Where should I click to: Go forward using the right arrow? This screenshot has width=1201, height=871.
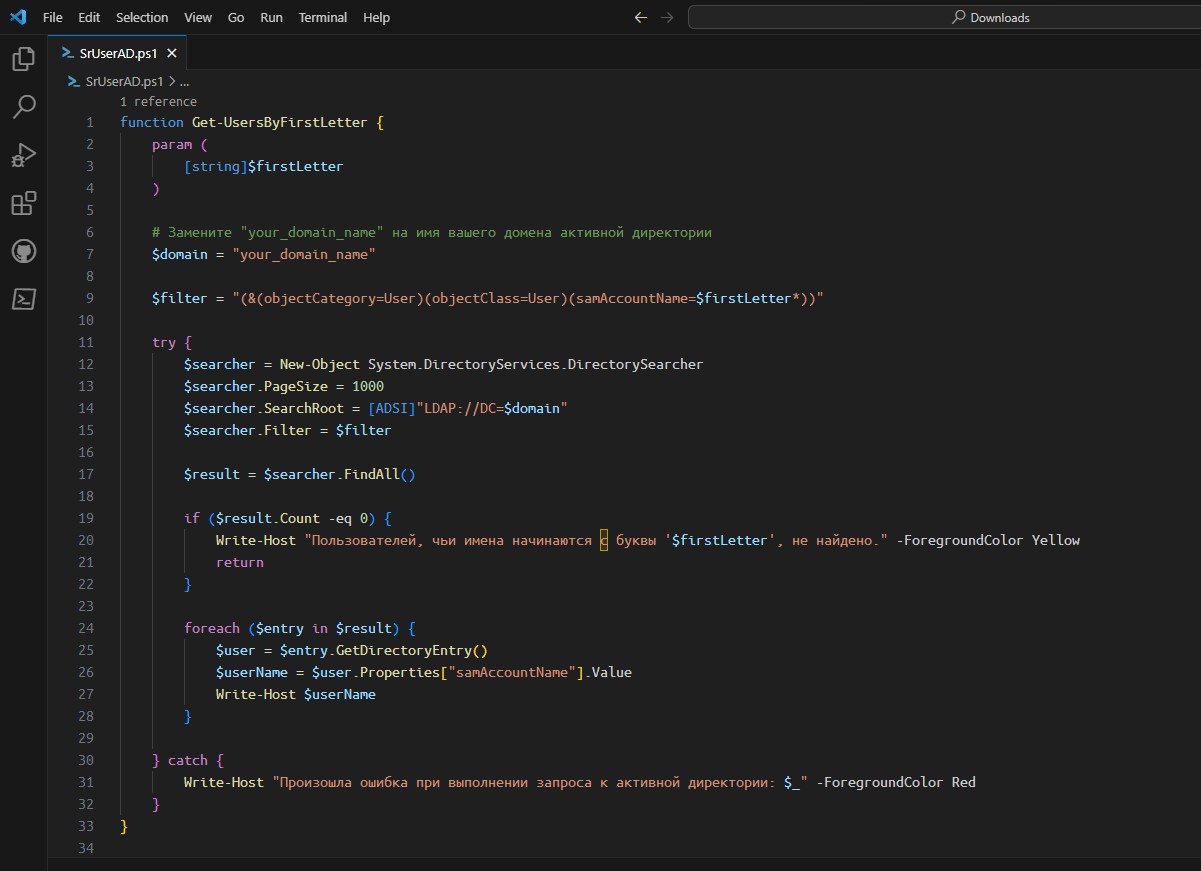[x=667, y=17]
